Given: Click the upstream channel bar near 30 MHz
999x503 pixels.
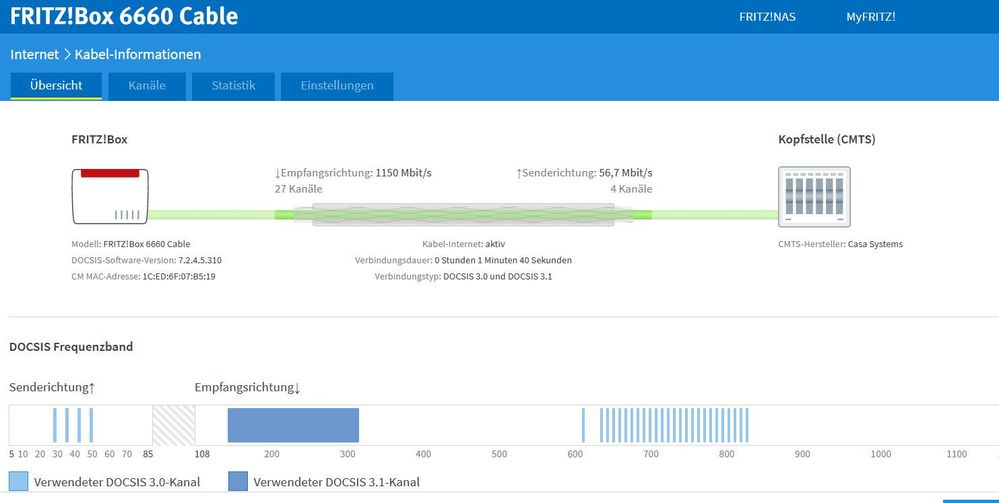Looking at the screenshot, I should point(55,425).
